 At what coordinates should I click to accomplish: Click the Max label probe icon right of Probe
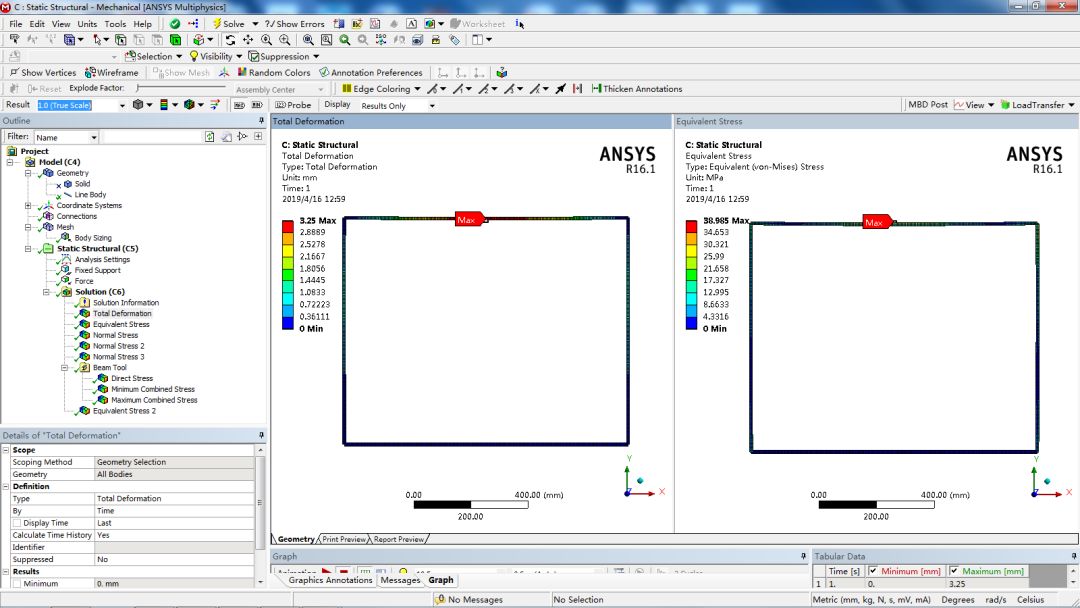(239, 105)
